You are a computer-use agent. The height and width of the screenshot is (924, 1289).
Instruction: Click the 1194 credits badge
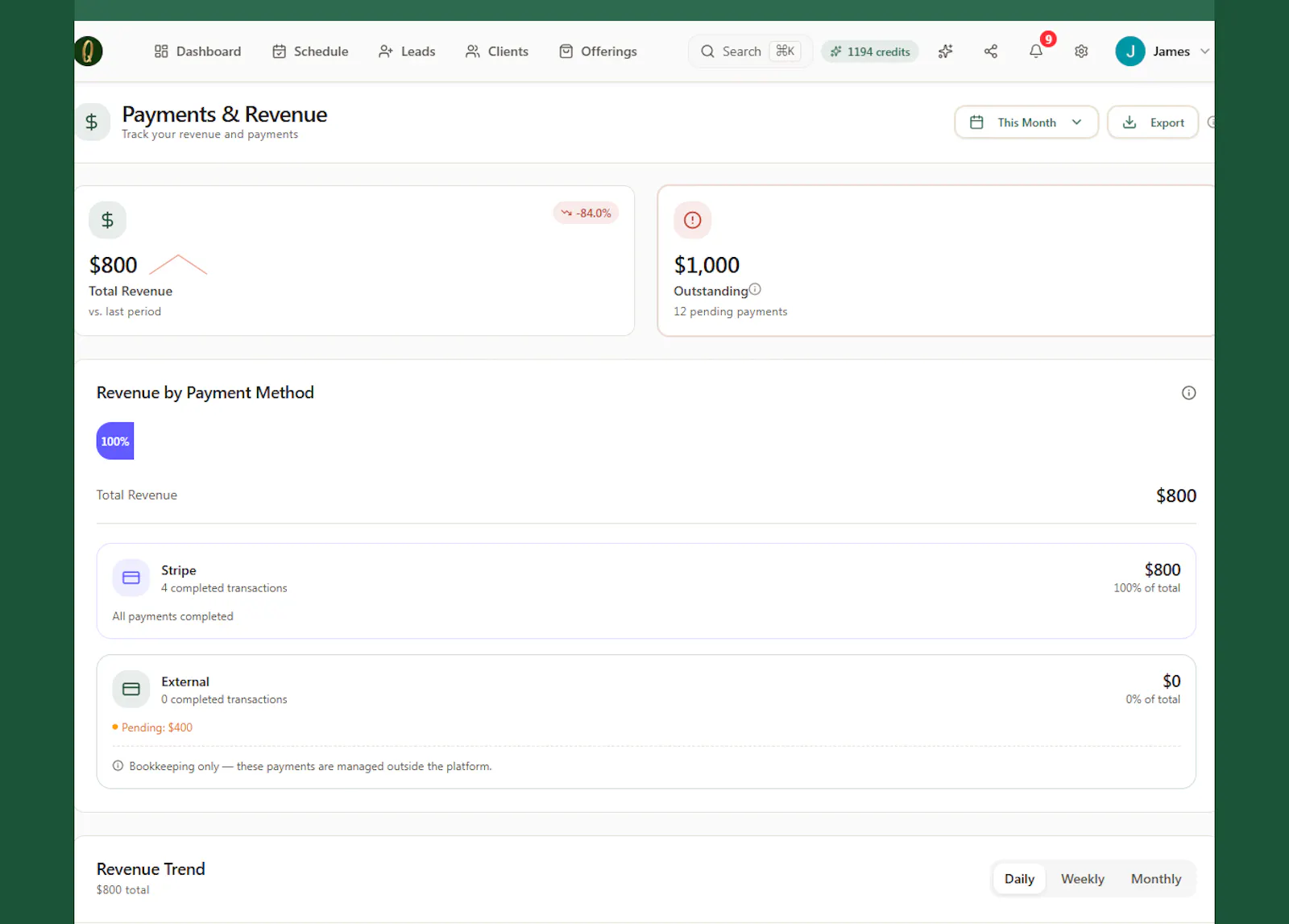click(870, 51)
